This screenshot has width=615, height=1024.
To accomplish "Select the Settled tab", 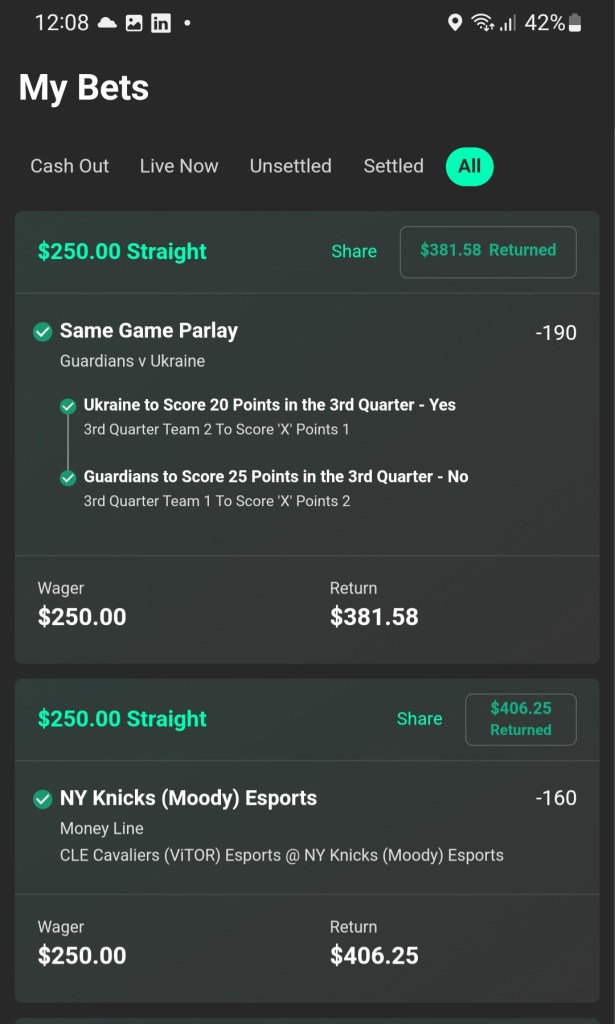I will tap(393, 166).
